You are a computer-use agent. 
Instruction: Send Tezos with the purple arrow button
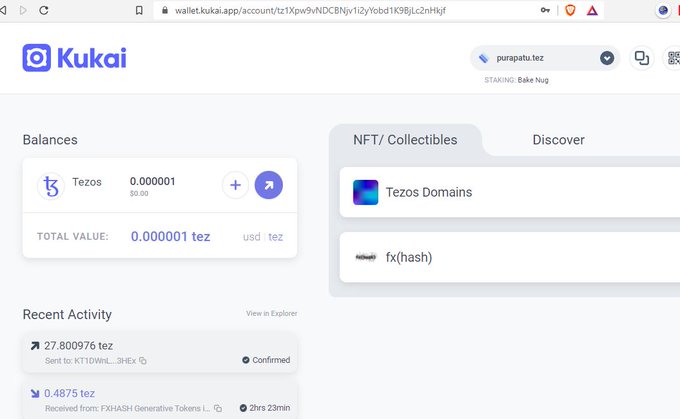[x=268, y=185]
